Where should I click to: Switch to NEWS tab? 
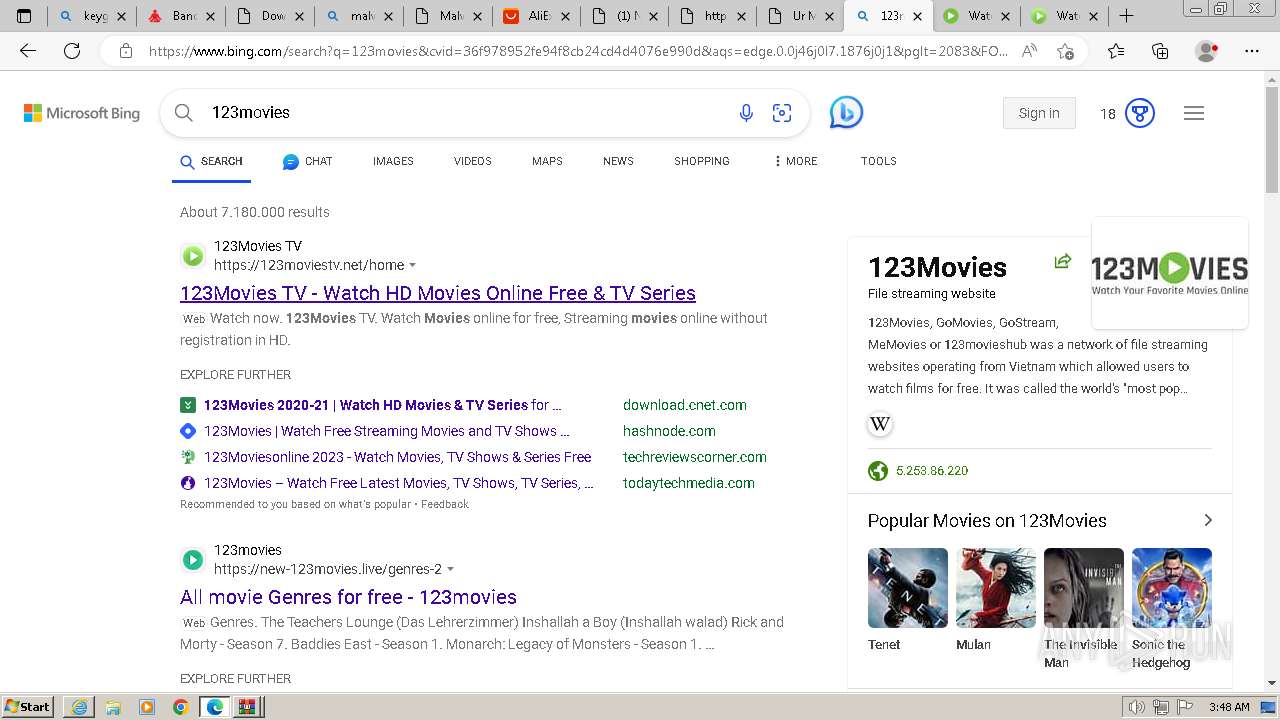click(618, 161)
